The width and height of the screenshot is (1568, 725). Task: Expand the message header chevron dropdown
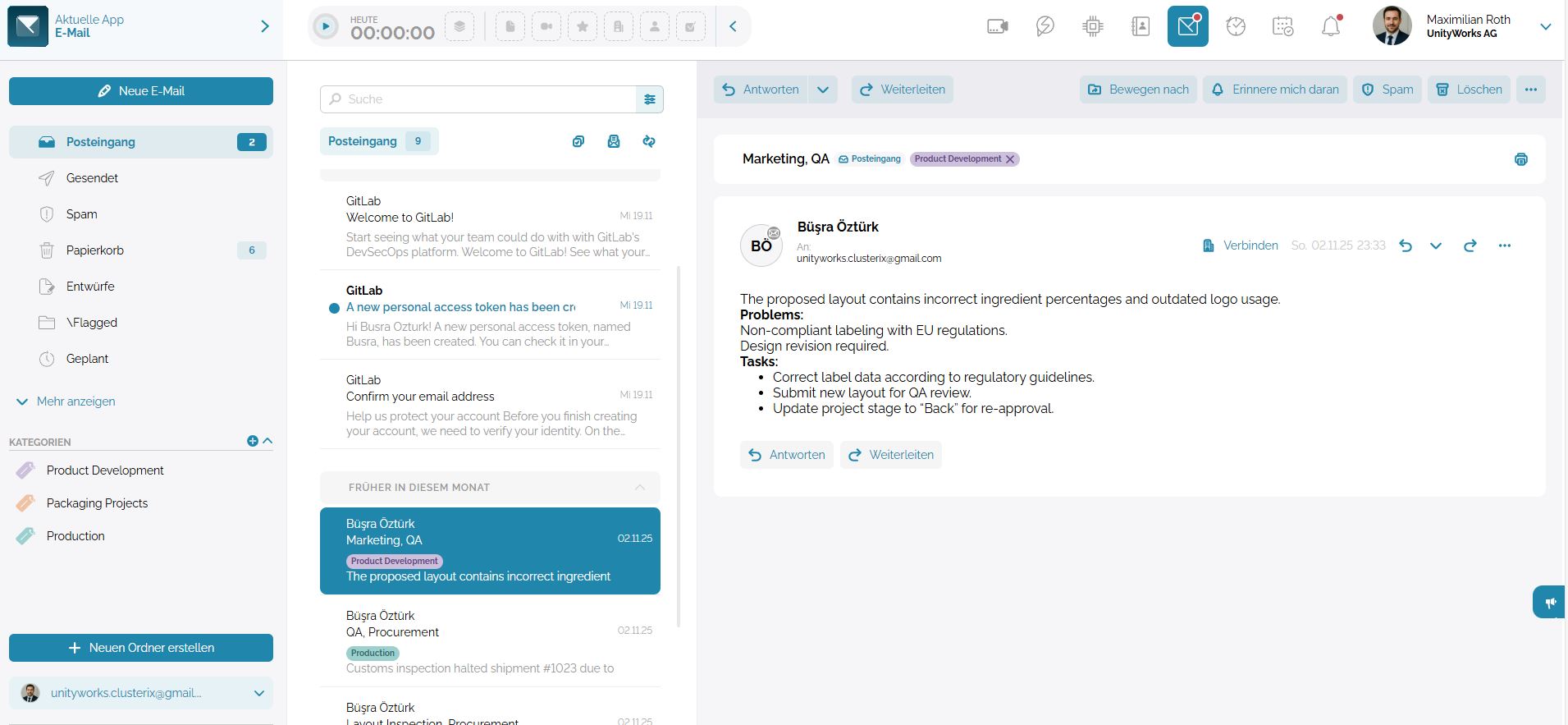point(1436,245)
